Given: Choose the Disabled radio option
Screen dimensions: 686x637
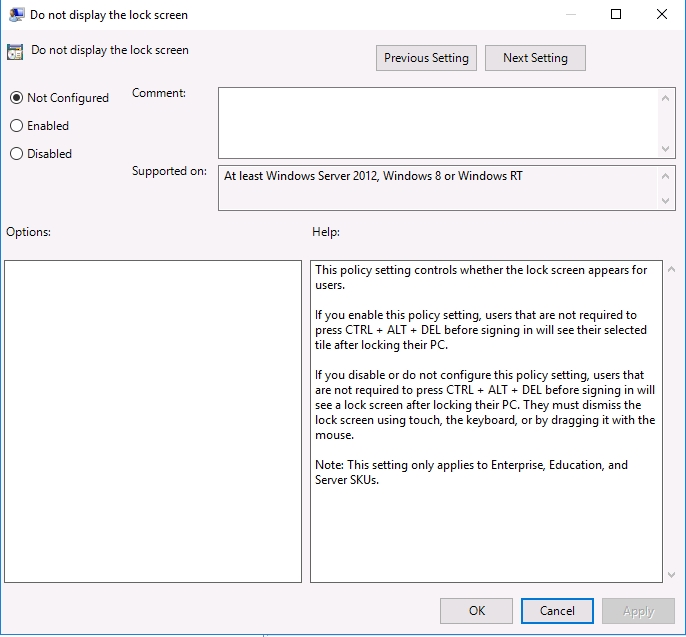Looking at the screenshot, I should (x=16, y=154).
